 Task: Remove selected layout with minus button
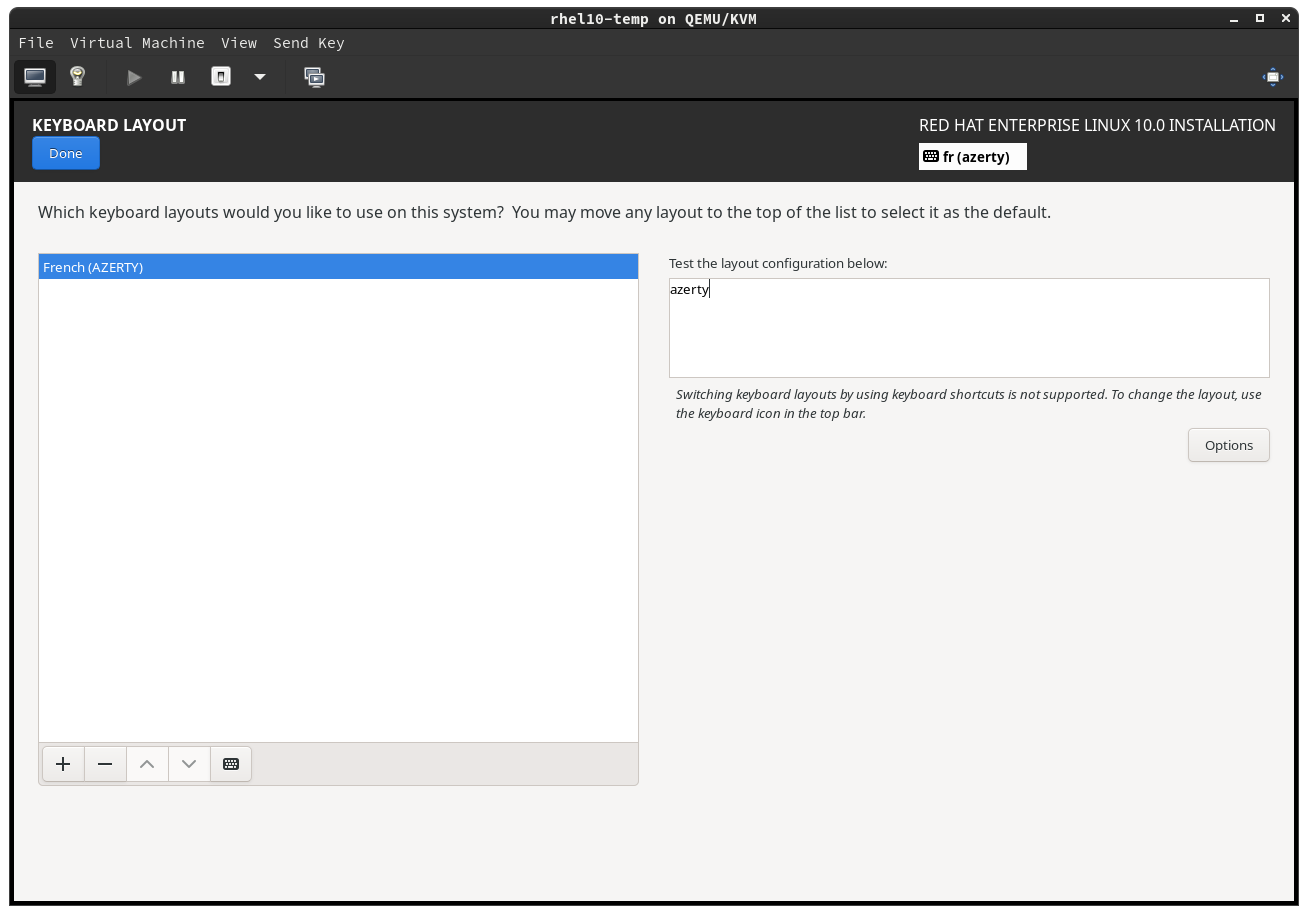(x=105, y=764)
